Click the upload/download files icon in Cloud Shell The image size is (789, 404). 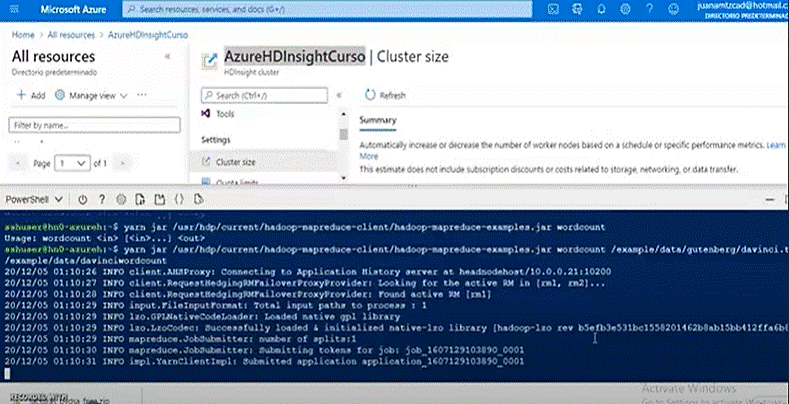(140, 200)
